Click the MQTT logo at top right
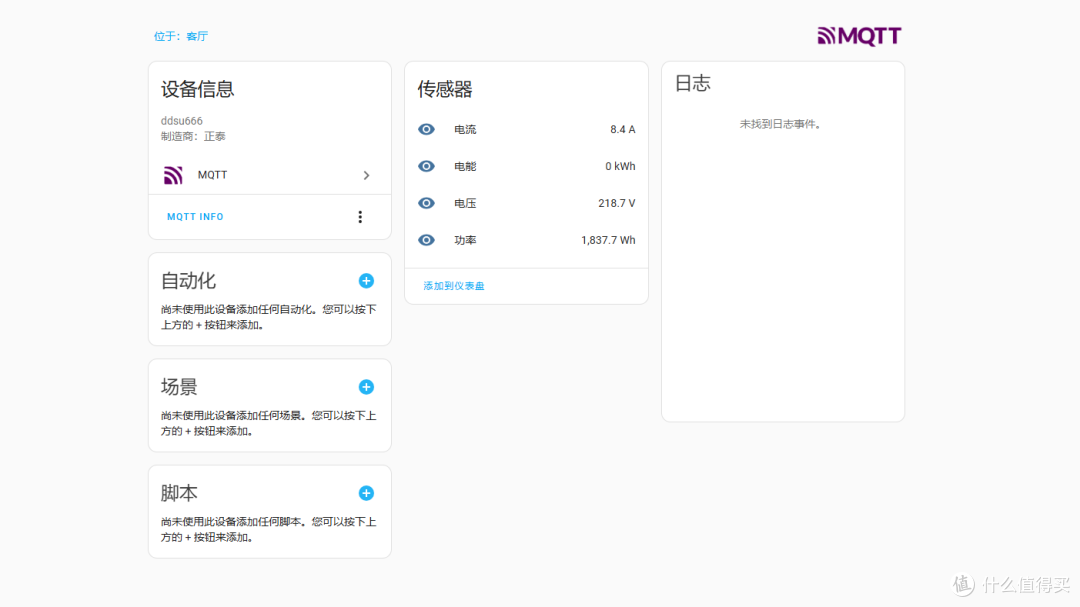 coord(859,36)
